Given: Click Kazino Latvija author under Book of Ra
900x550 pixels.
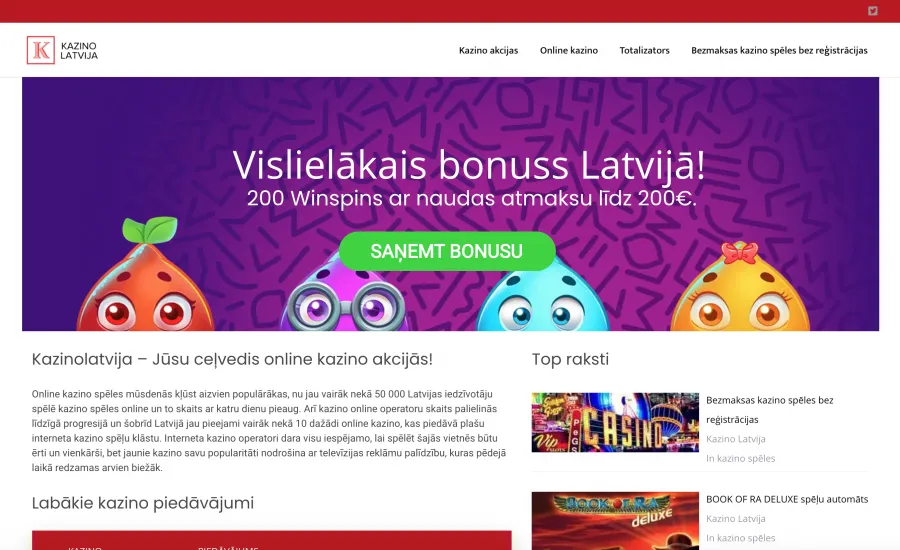Looking at the screenshot, I should (735, 518).
